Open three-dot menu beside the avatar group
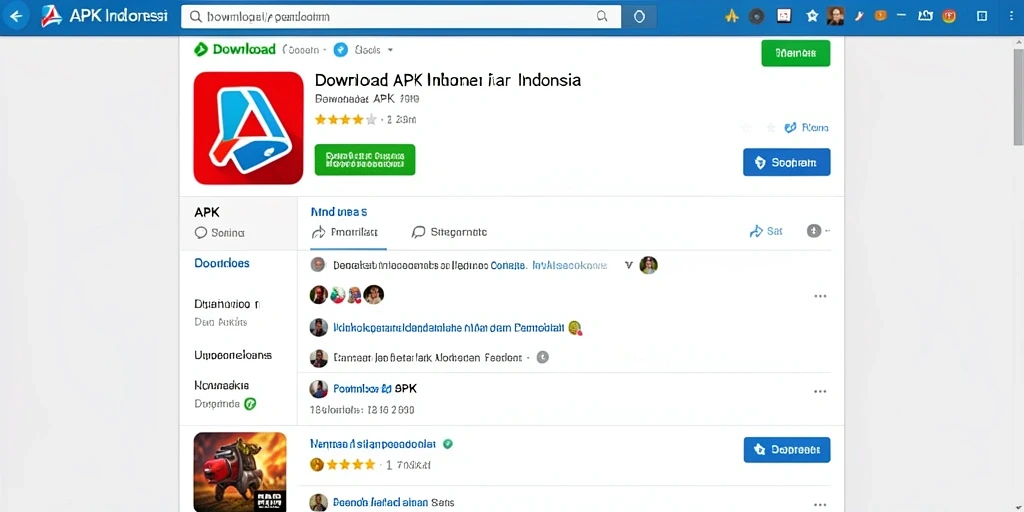Image resolution: width=1024 pixels, height=512 pixels. [820, 296]
